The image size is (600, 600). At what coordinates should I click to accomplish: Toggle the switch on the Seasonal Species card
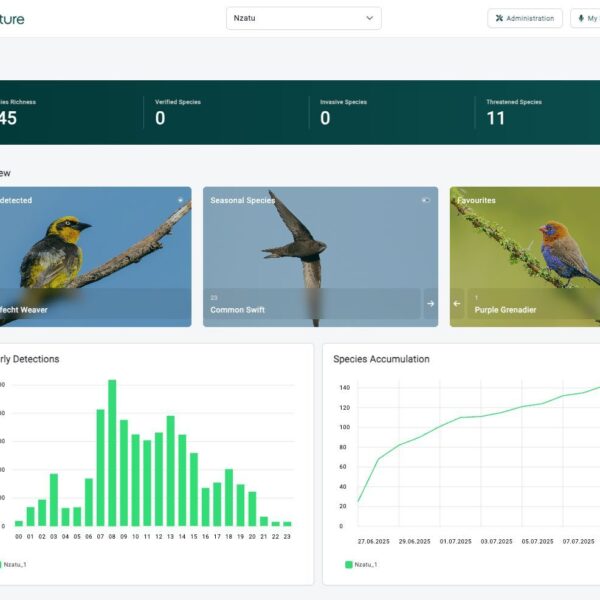point(426,200)
